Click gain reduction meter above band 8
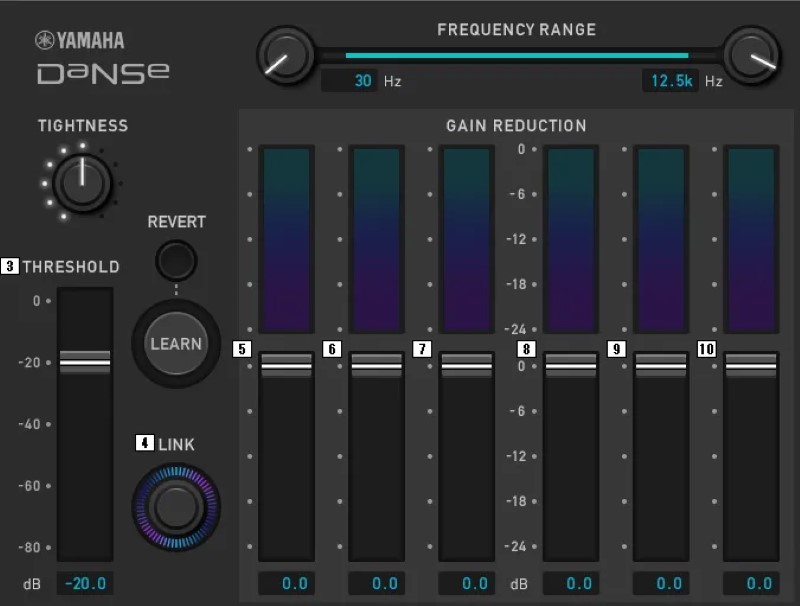800x606 pixels. pos(571,239)
